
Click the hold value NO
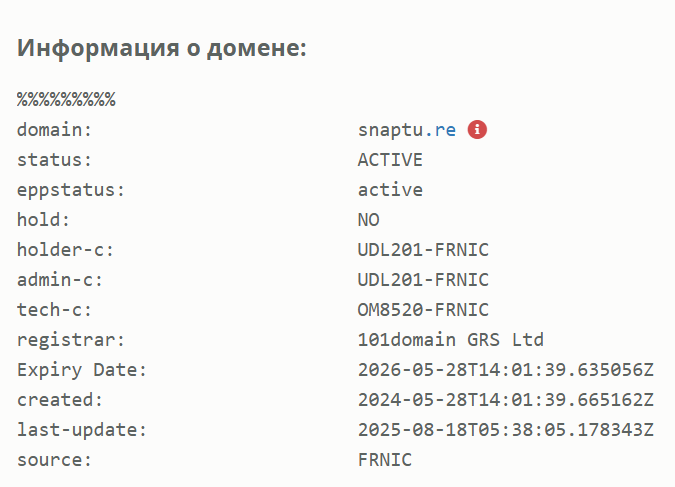click(369, 220)
